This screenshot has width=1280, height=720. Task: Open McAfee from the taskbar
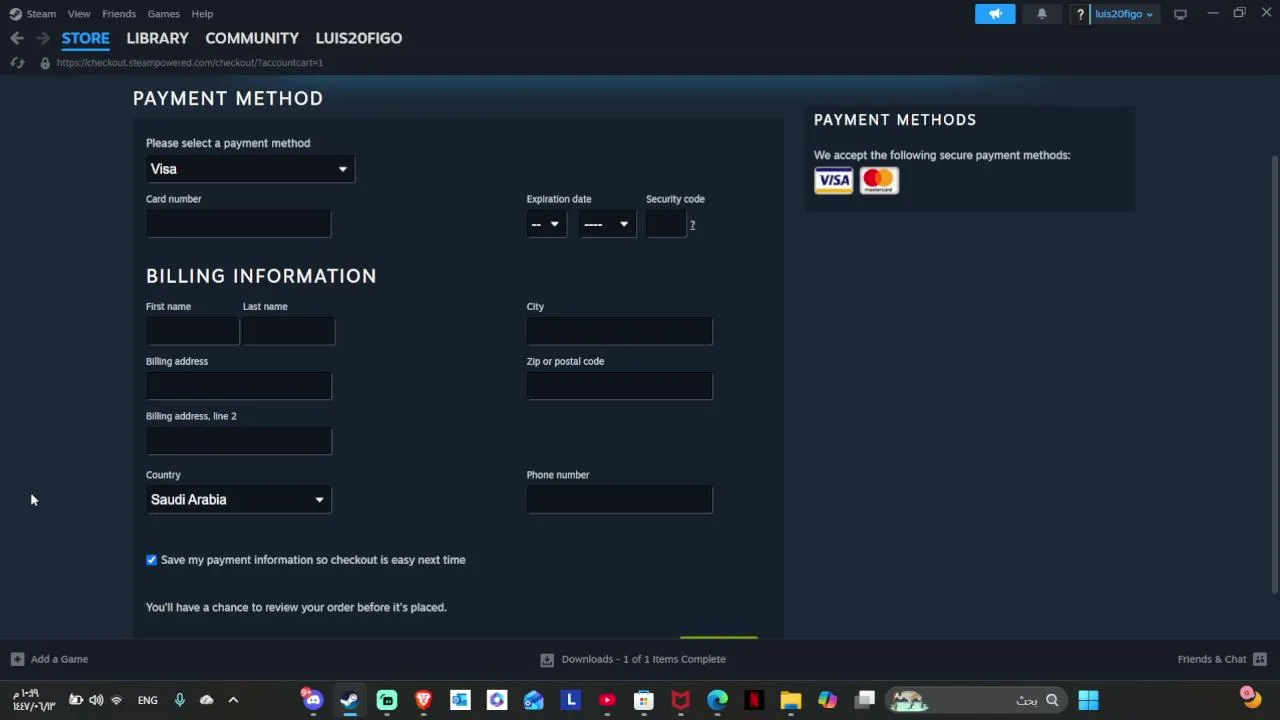click(681, 700)
